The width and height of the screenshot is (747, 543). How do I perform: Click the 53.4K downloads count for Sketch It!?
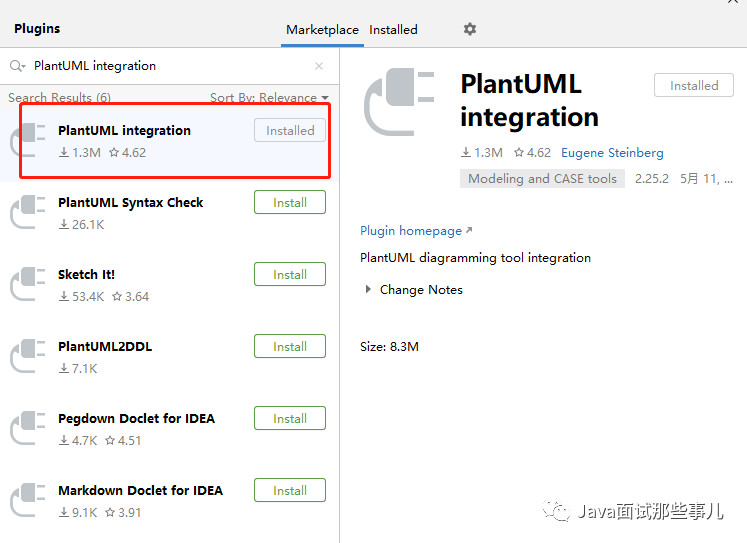[x=81, y=297]
